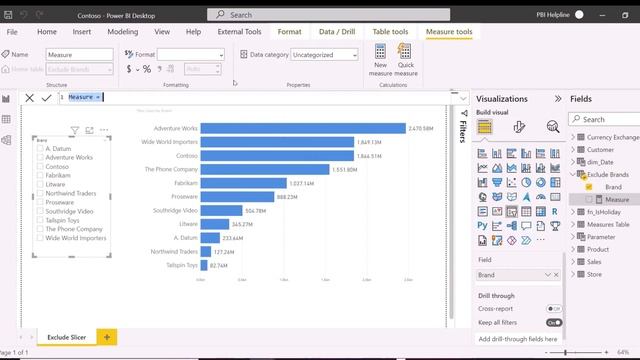Check Contoso in the slicer

point(40,167)
